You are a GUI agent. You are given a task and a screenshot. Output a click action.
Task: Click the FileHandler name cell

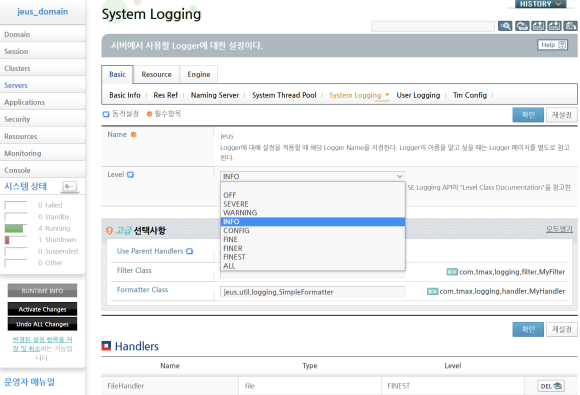click(170, 386)
